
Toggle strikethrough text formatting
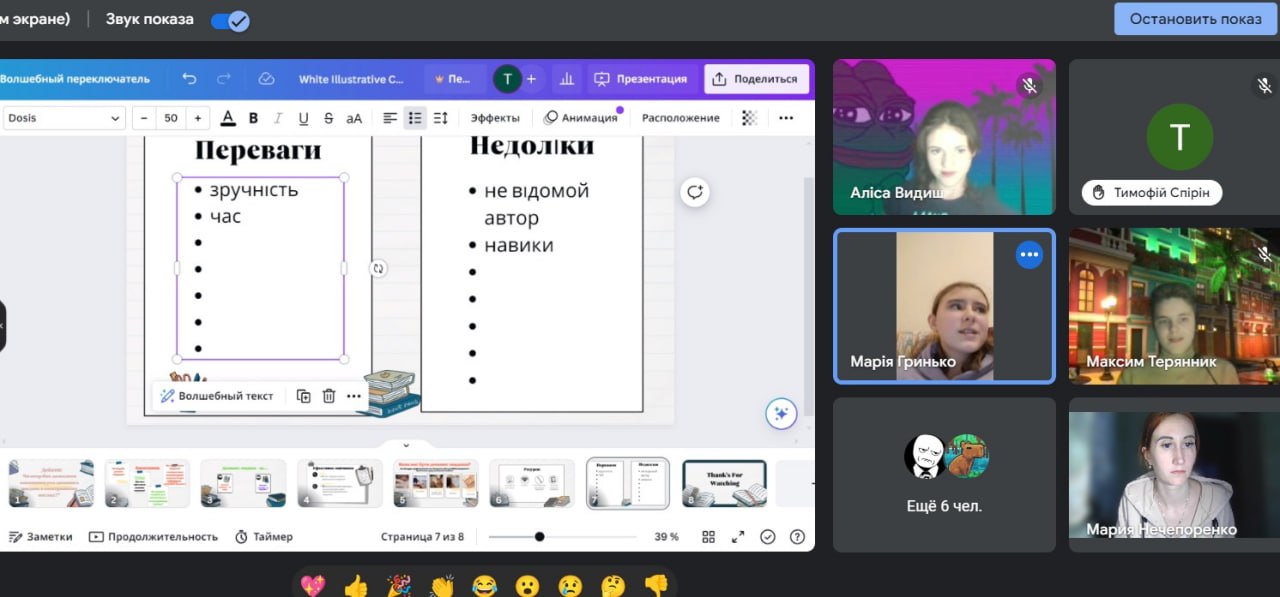[x=328, y=118]
